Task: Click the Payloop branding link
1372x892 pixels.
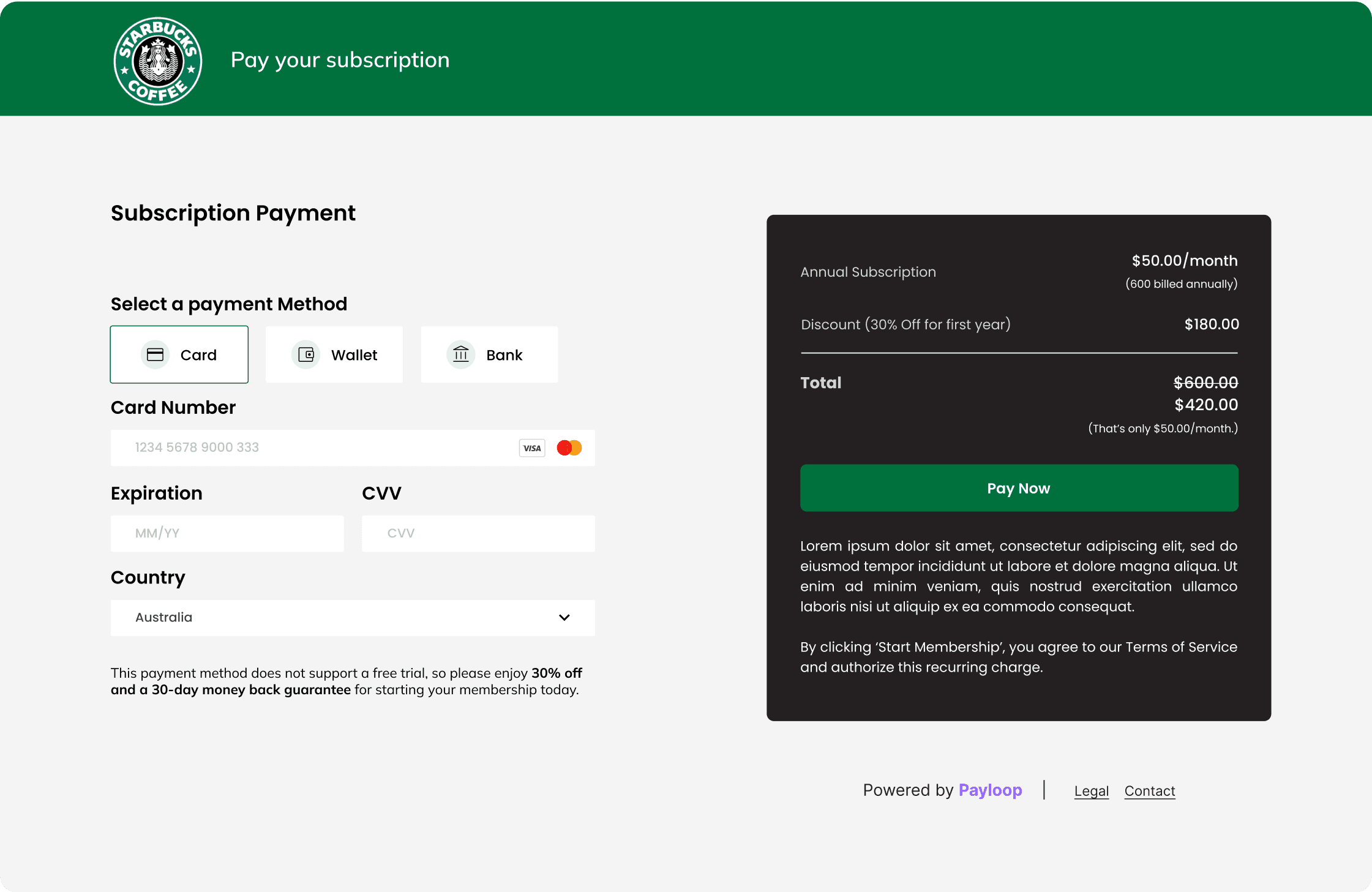Action: (990, 790)
